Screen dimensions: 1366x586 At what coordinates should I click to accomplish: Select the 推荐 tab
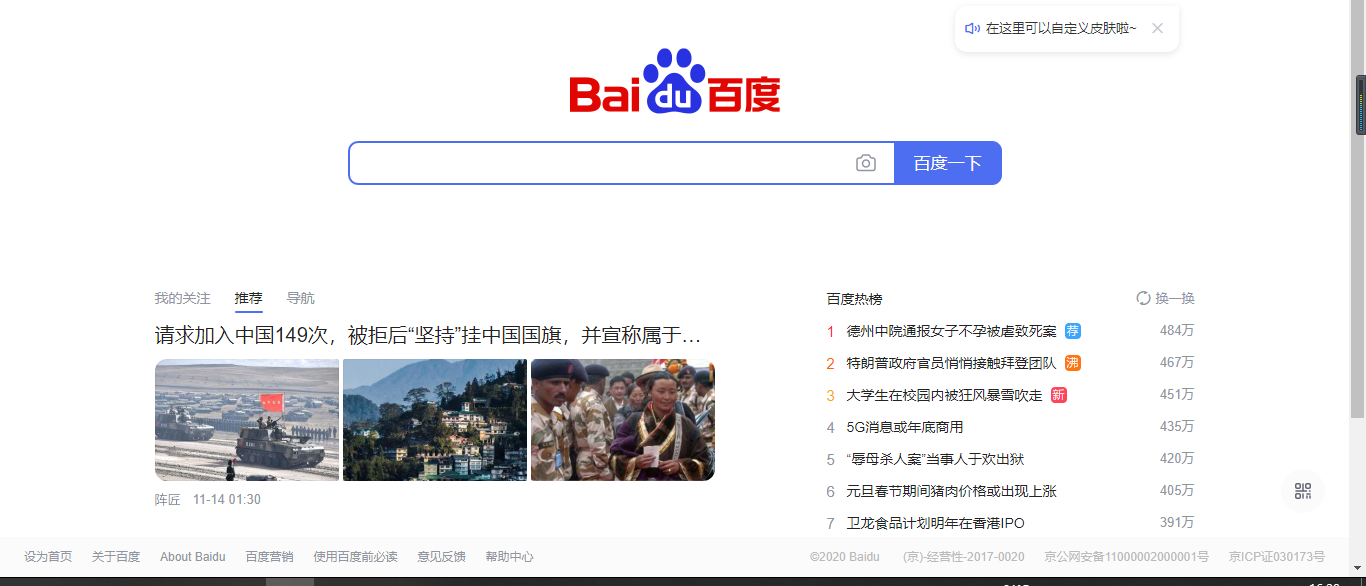coord(249,298)
